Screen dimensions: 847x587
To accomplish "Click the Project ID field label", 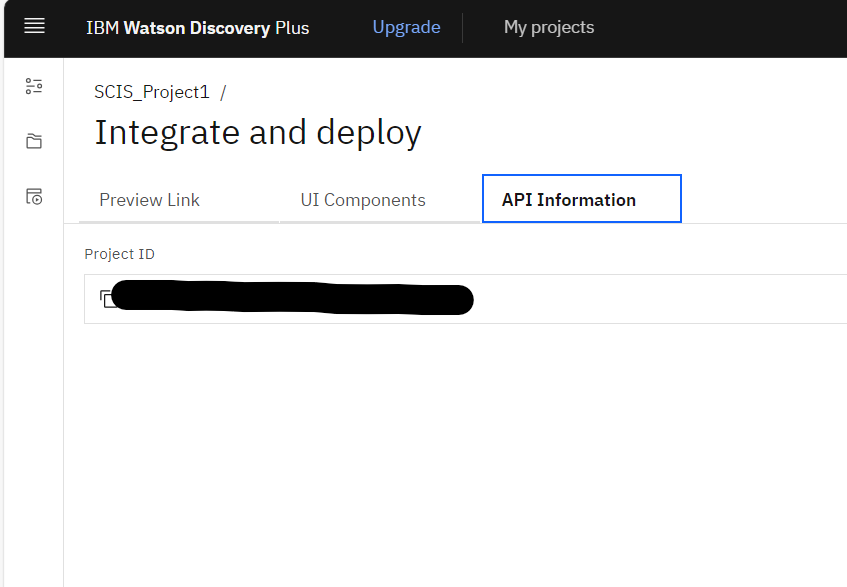I will click(119, 254).
